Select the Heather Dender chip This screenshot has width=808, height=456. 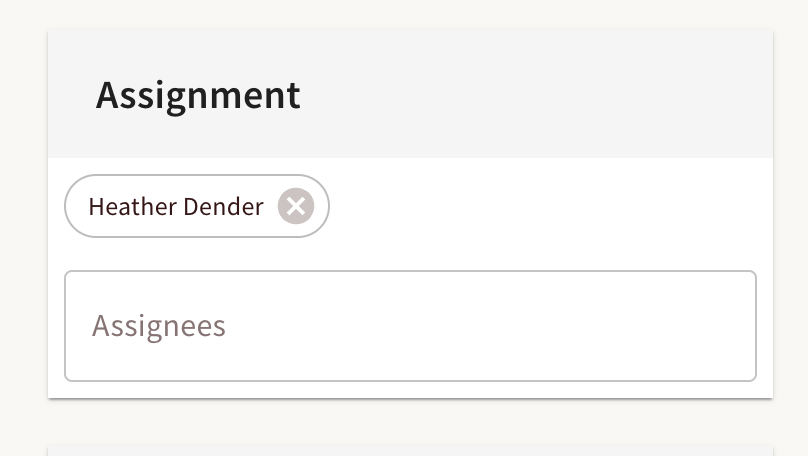click(176, 207)
